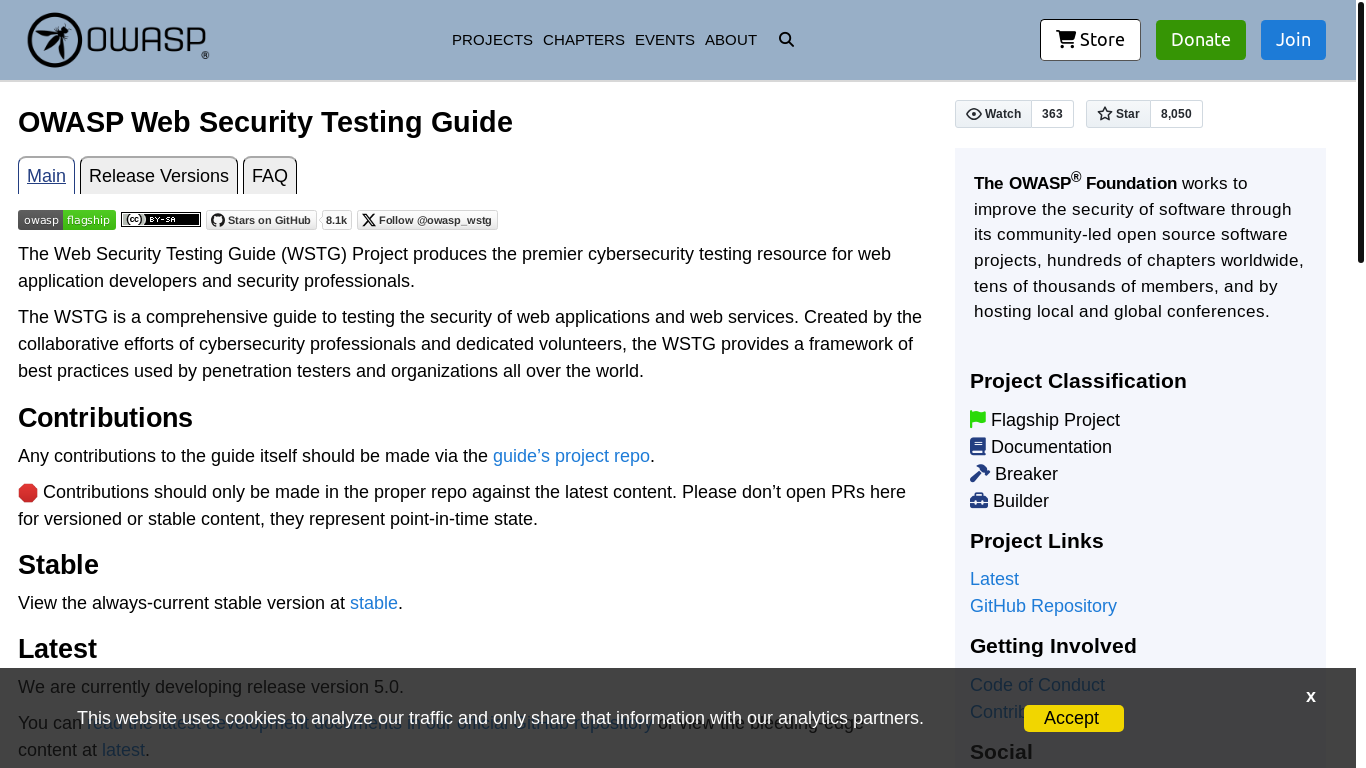Click the 363 watchers count

[1052, 114]
